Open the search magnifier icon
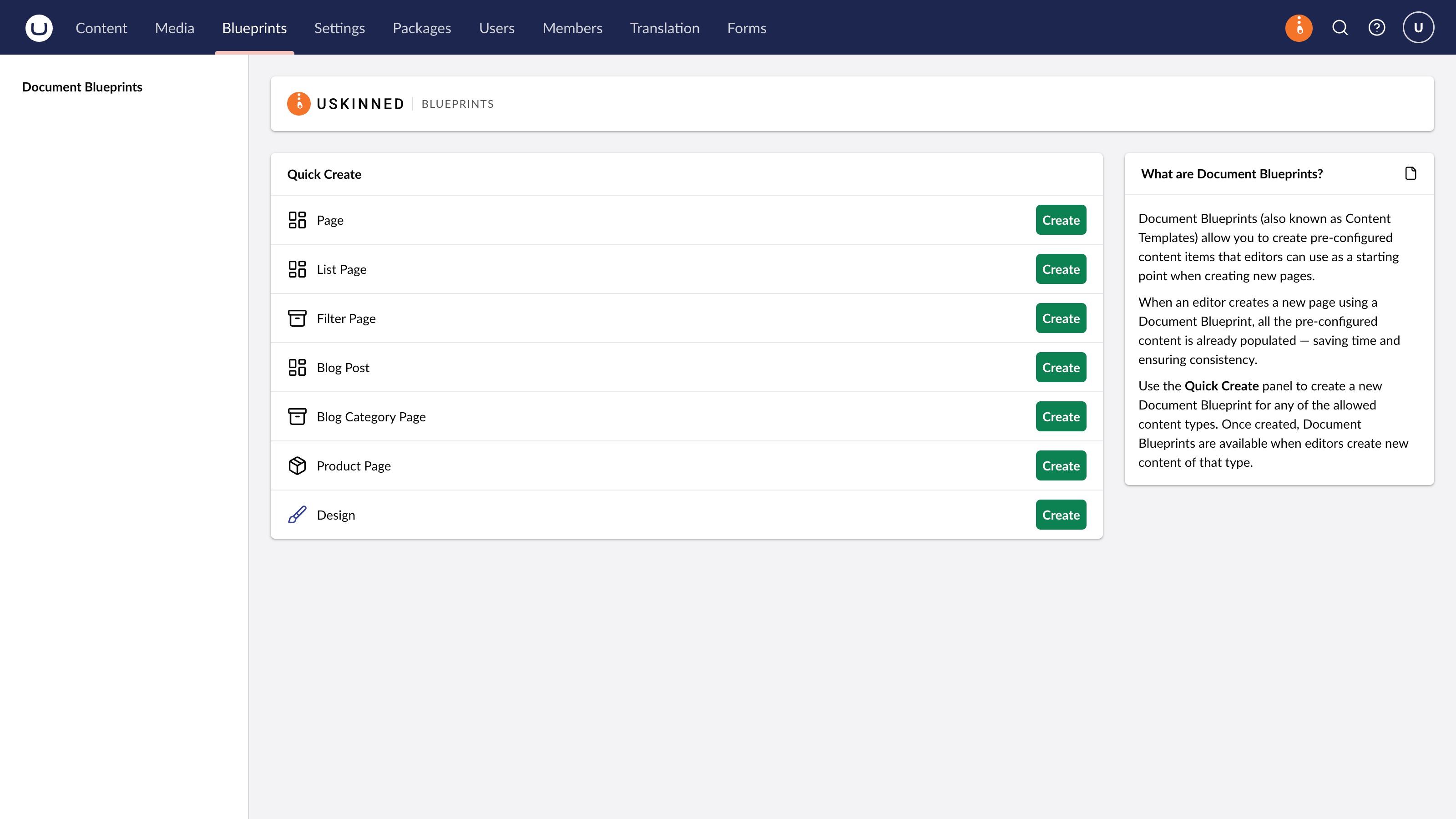Screen dimensions: 1456x819 (1340, 28)
